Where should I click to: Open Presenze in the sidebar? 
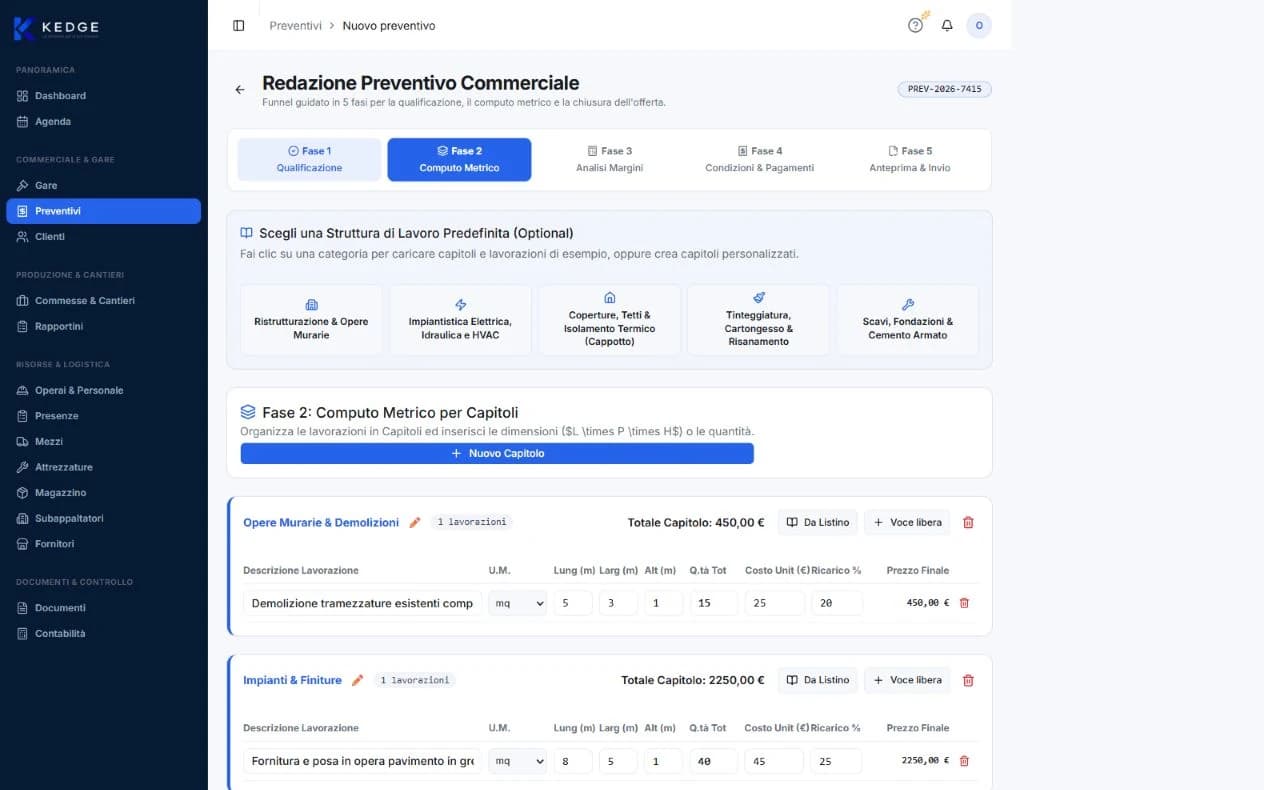pyautogui.click(x=104, y=416)
